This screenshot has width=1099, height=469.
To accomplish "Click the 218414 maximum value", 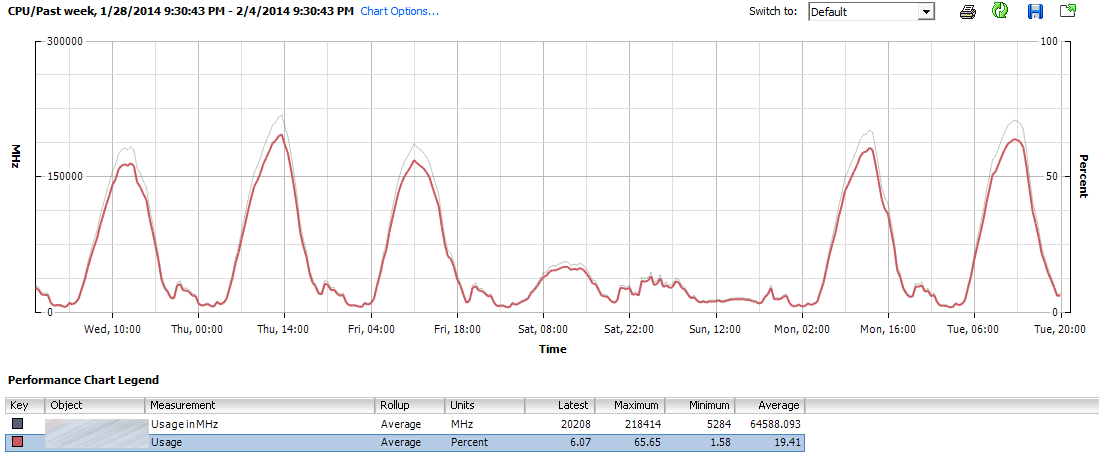I will (x=641, y=424).
